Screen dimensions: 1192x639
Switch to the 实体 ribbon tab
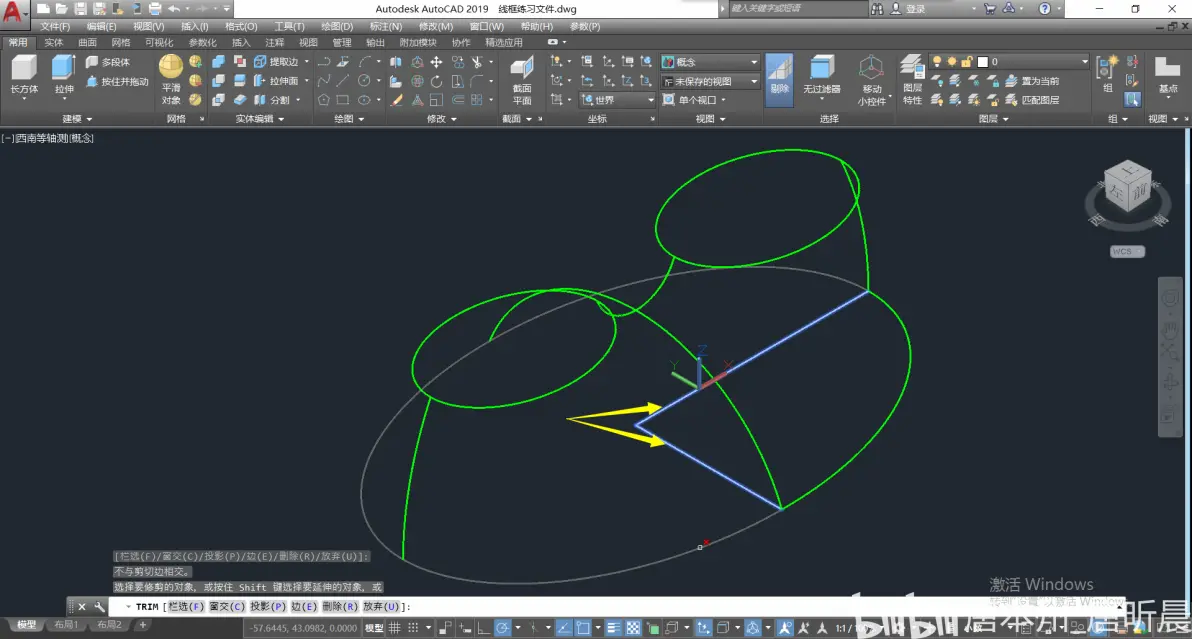pyautogui.click(x=53, y=43)
